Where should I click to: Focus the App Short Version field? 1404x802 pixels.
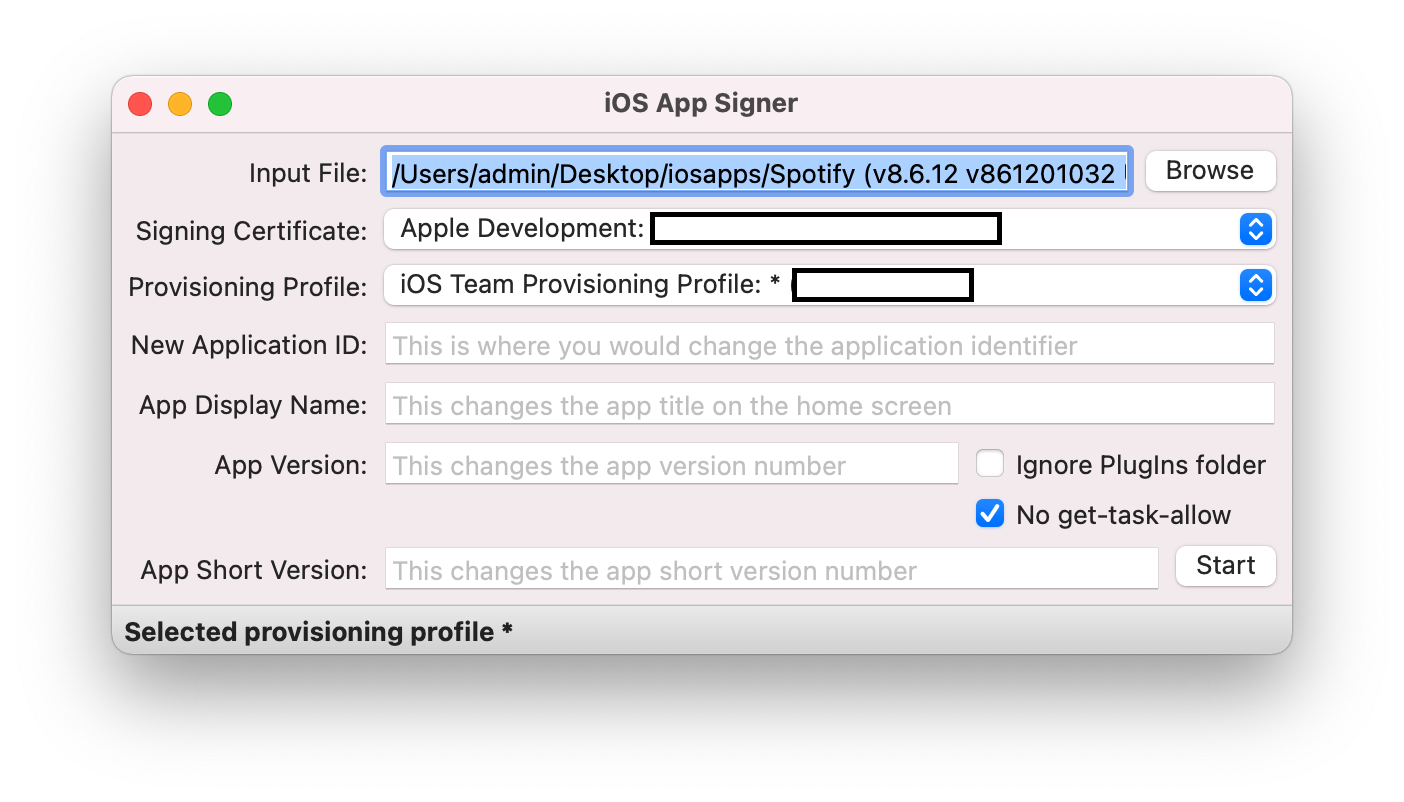(771, 569)
